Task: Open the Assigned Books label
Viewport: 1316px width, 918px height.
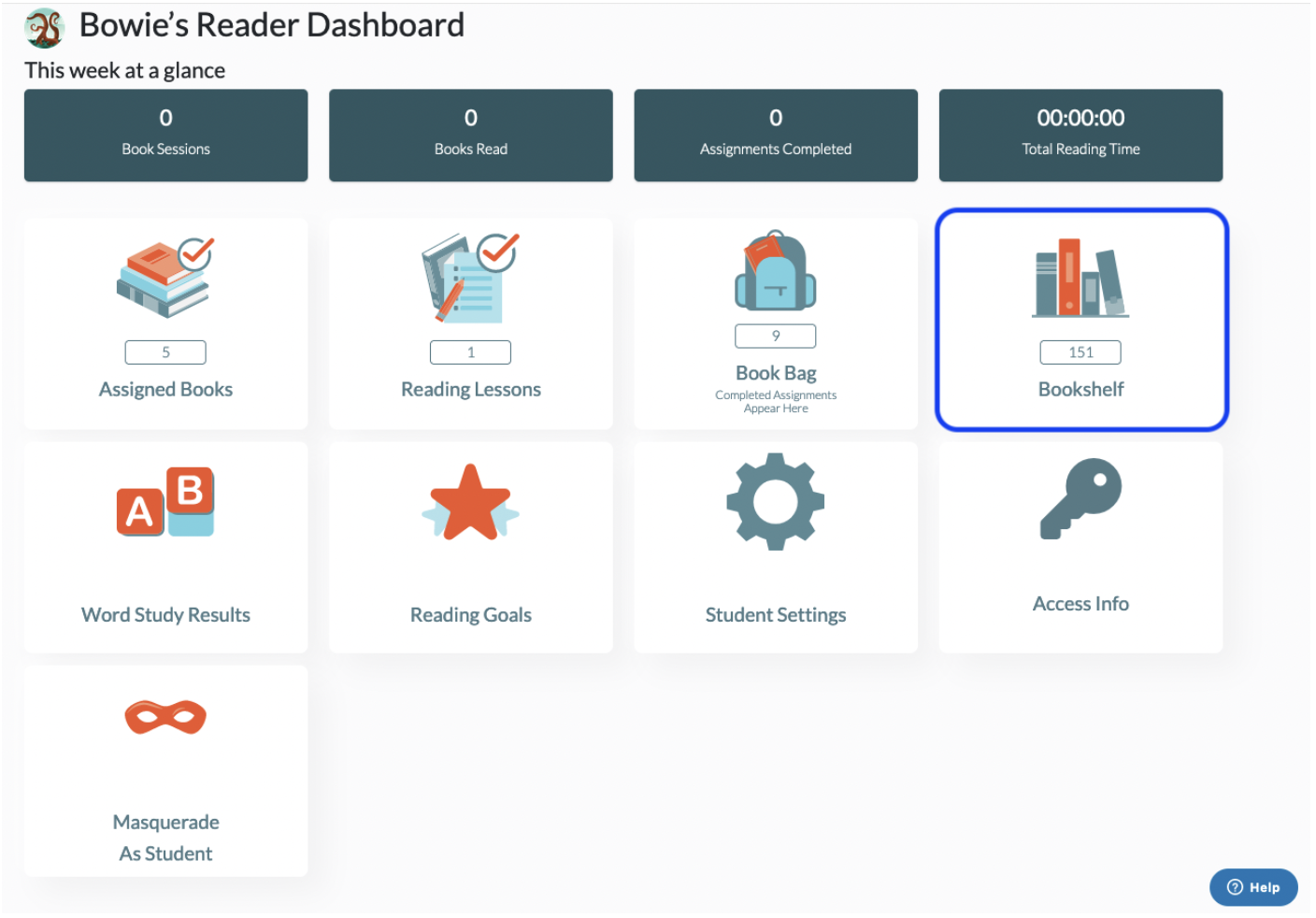Action: pyautogui.click(x=165, y=389)
